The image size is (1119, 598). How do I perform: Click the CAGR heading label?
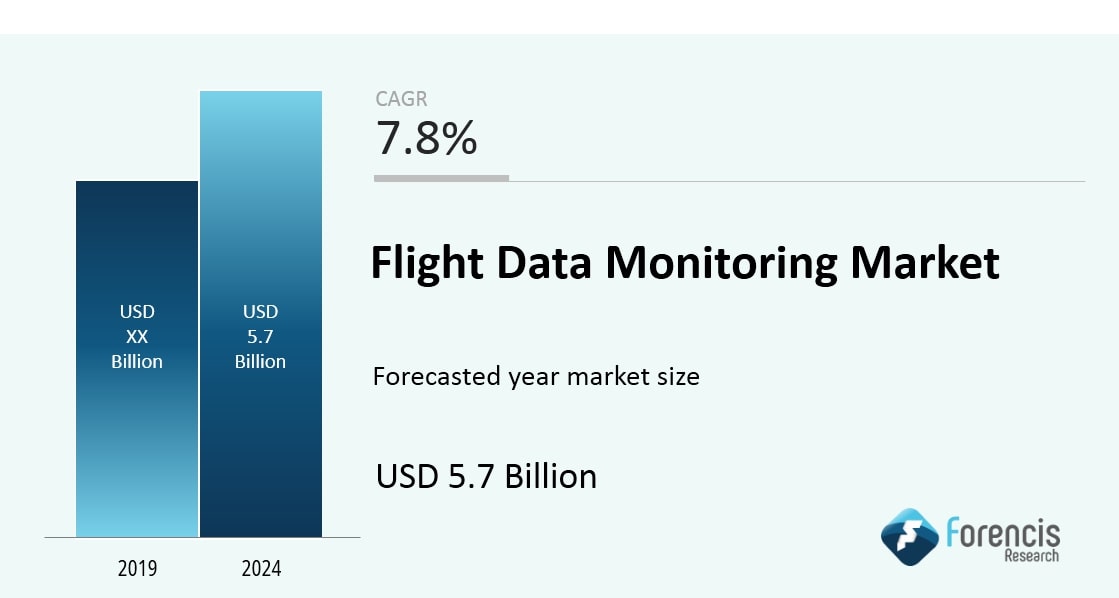403,99
